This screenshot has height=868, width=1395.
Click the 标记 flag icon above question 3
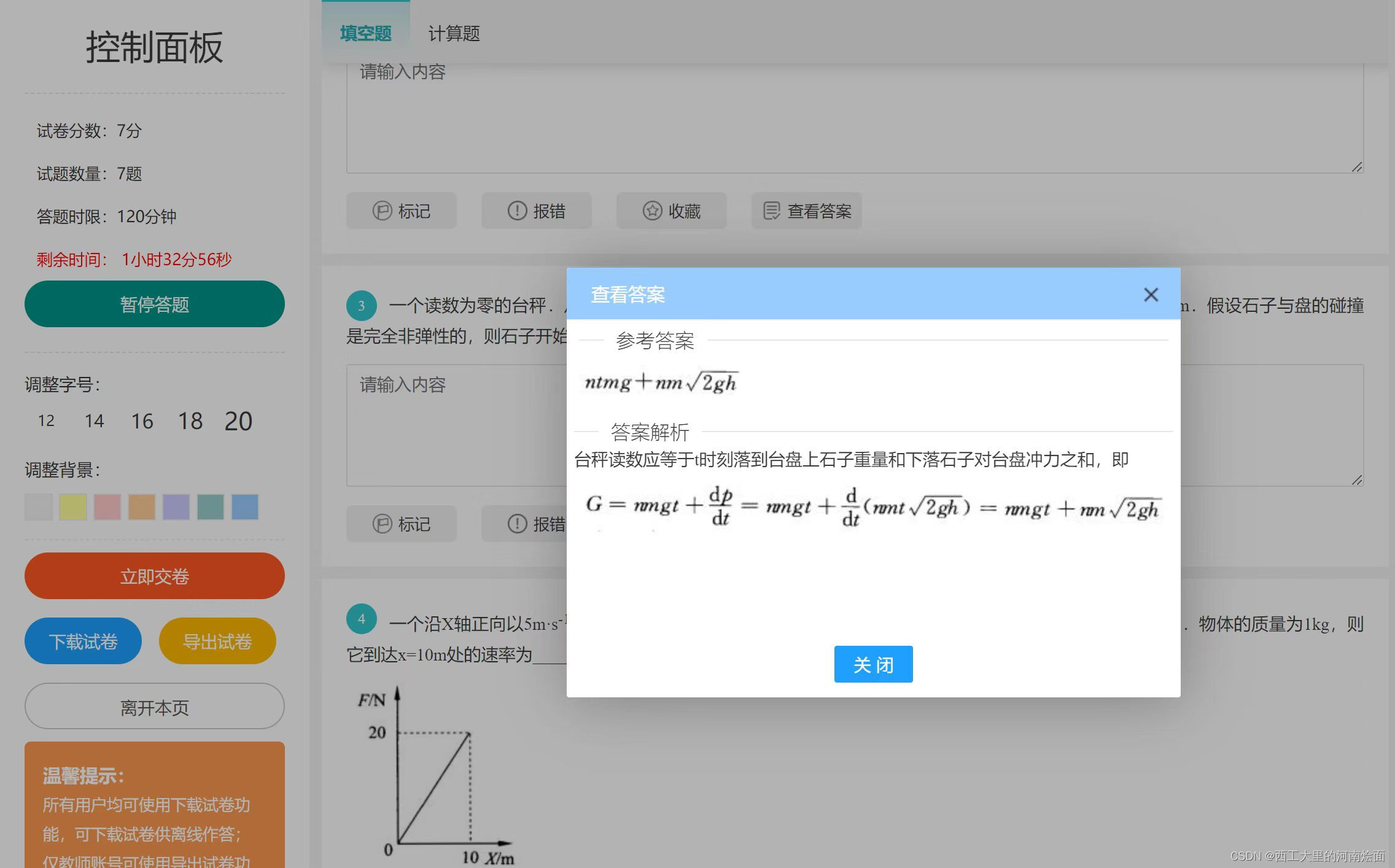pos(382,211)
